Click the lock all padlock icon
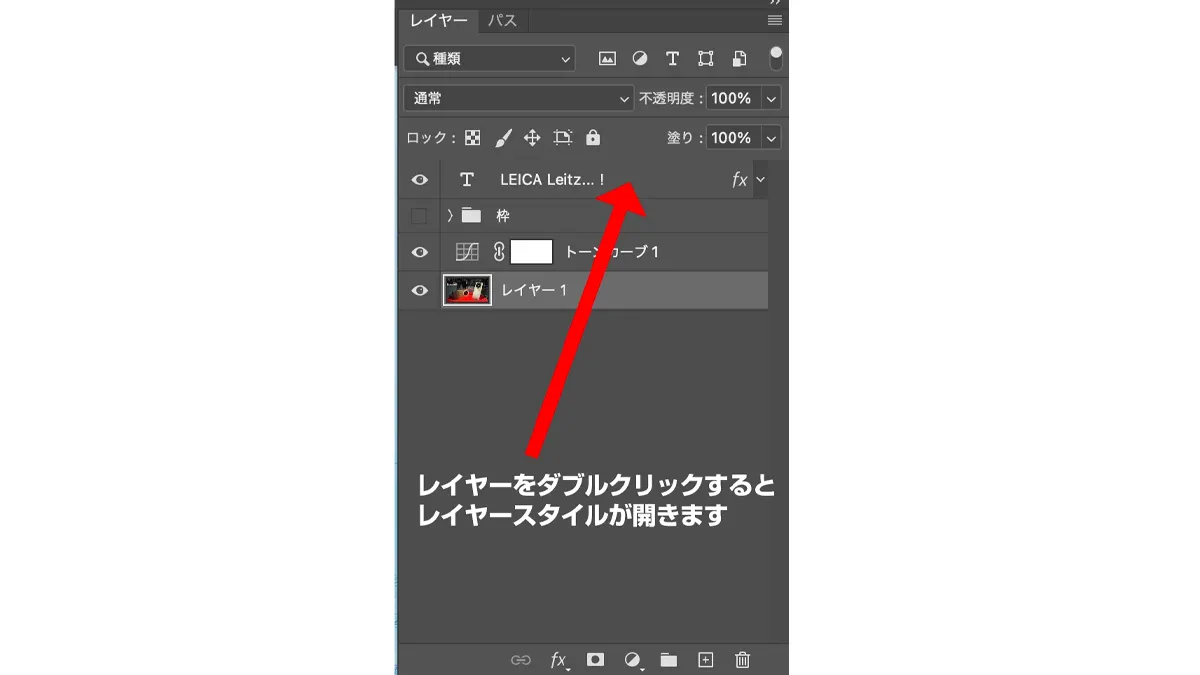 pos(593,138)
